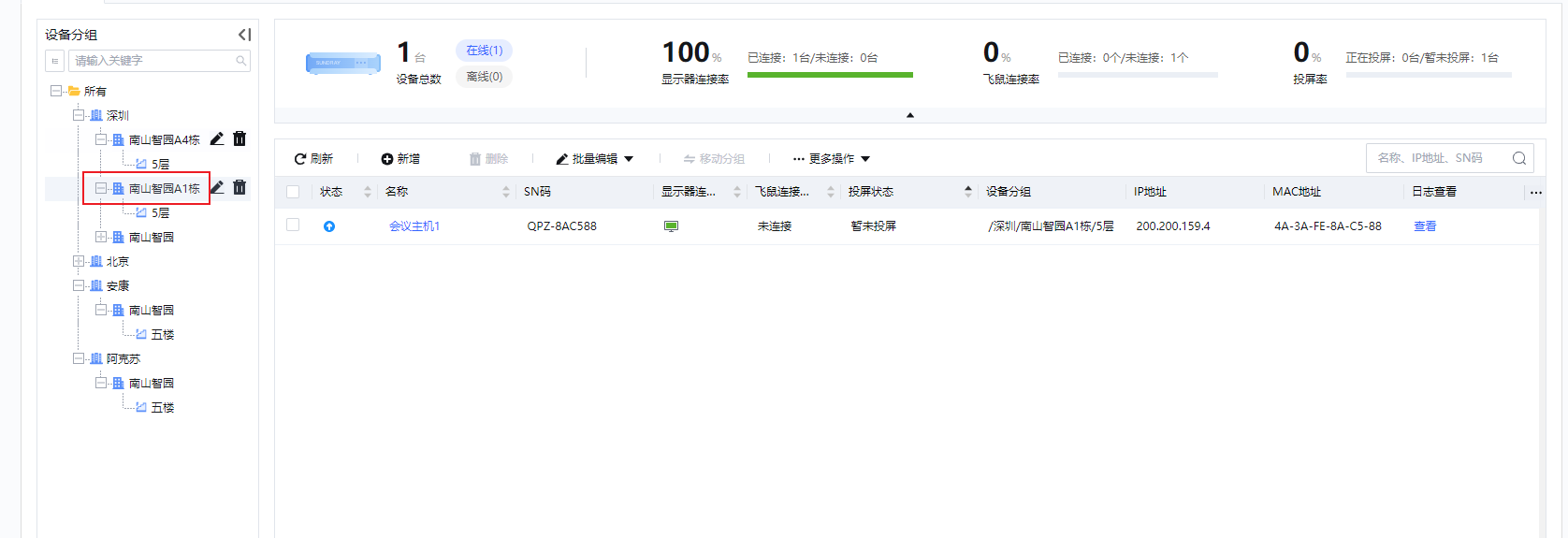1568x538 pixels.
Task: Filter by 在线(1) devices
Action: tap(484, 51)
